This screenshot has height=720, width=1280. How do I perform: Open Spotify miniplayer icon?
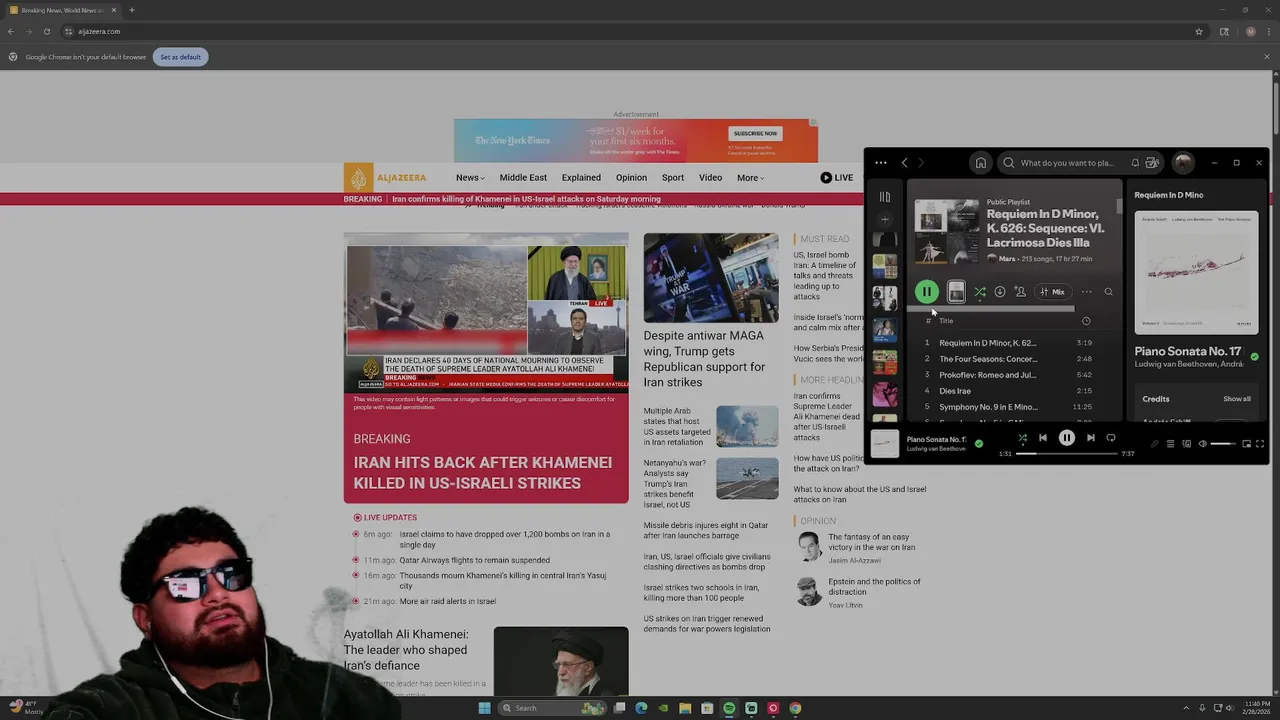tap(1246, 444)
